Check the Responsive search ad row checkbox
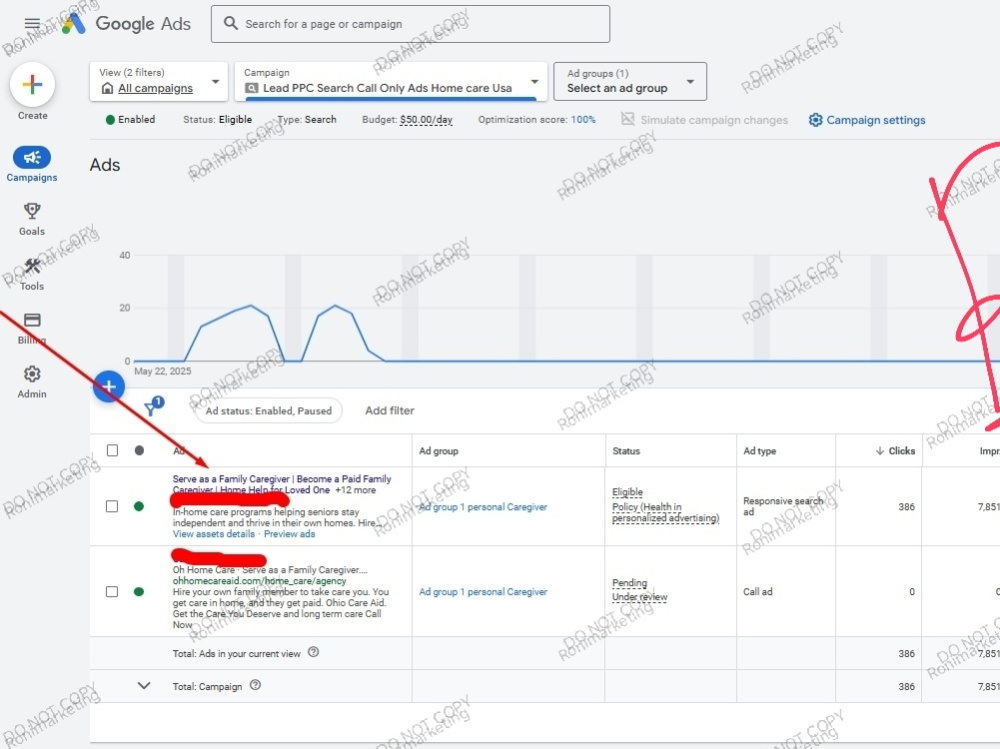Viewport: 1000px width, 749px height. coord(112,507)
